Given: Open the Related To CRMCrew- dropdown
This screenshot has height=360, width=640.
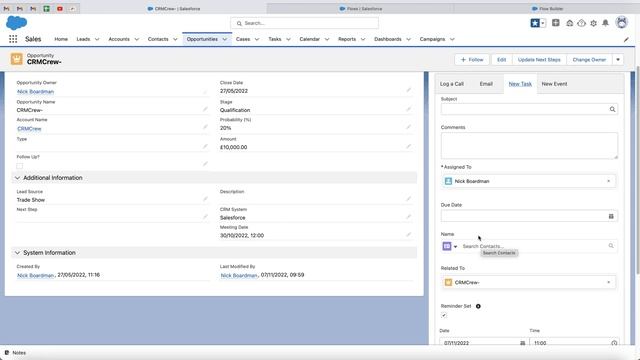Looking at the screenshot, I should (529, 282).
